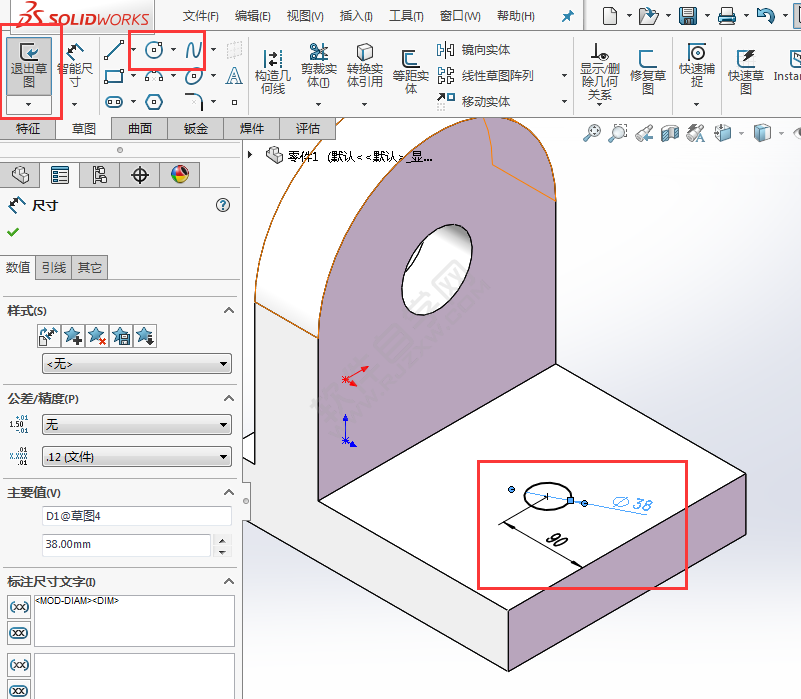Open the dimension style dropdown

(136, 364)
